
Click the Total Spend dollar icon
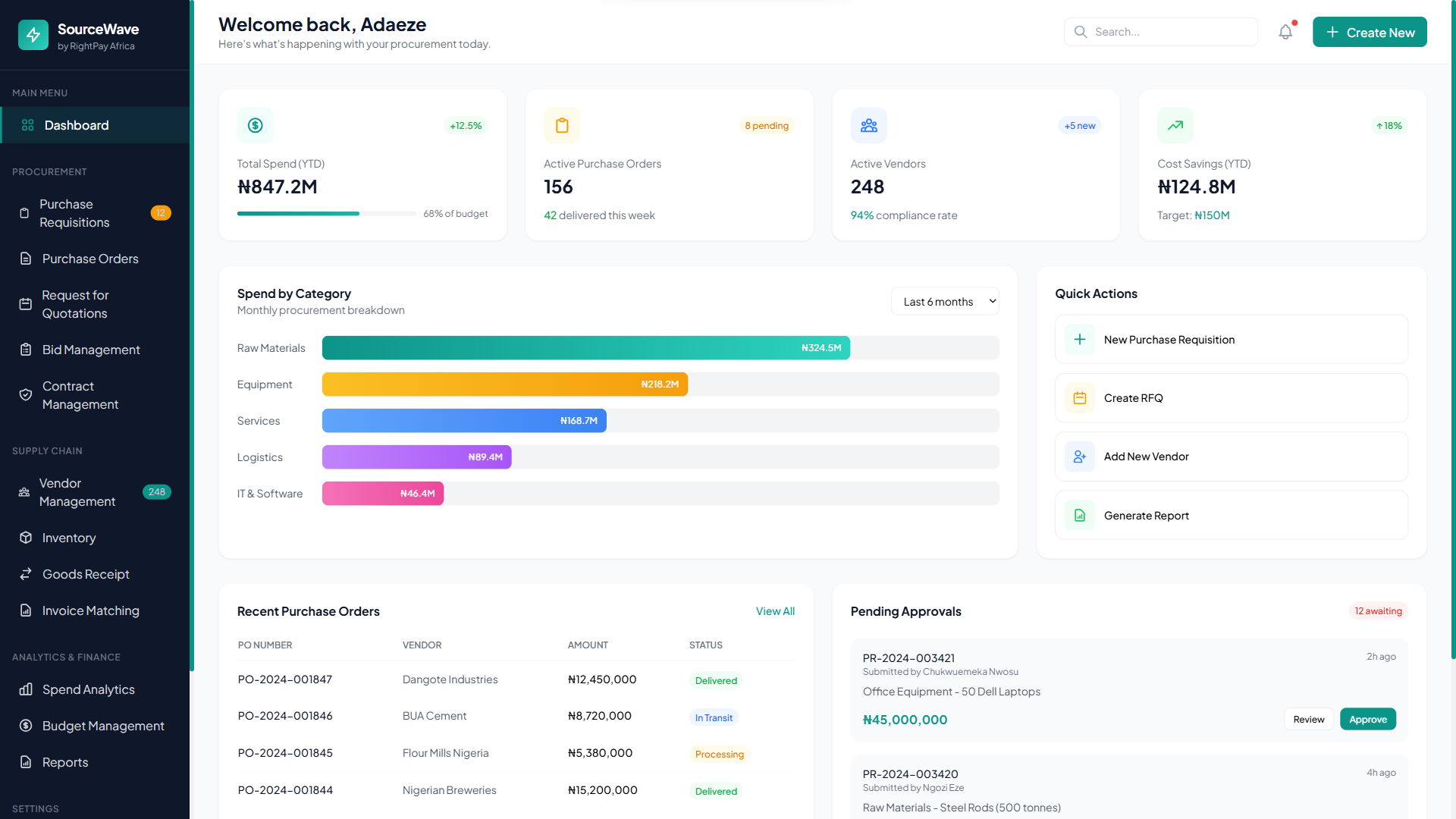(x=256, y=125)
